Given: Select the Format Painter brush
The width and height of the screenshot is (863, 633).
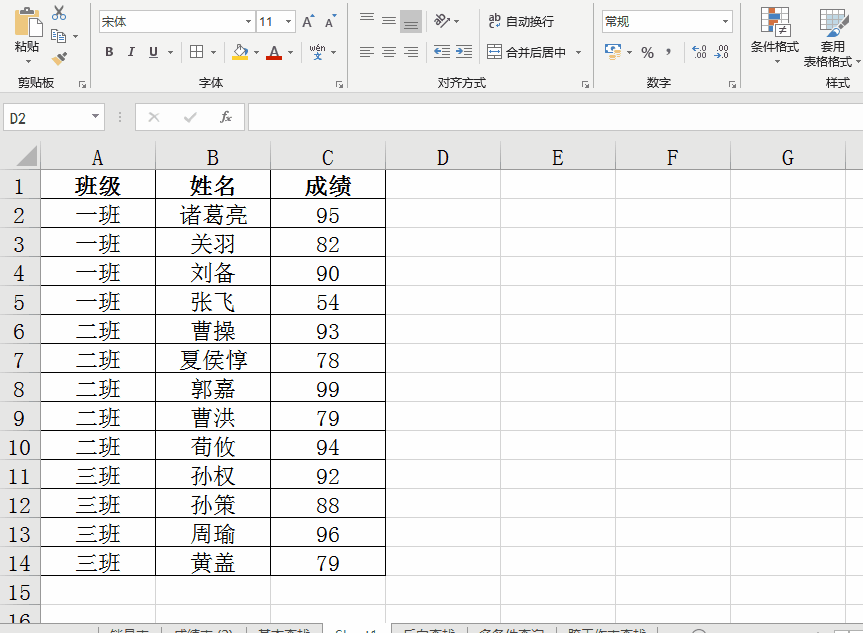Looking at the screenshot, I should [x=59, y=59].
